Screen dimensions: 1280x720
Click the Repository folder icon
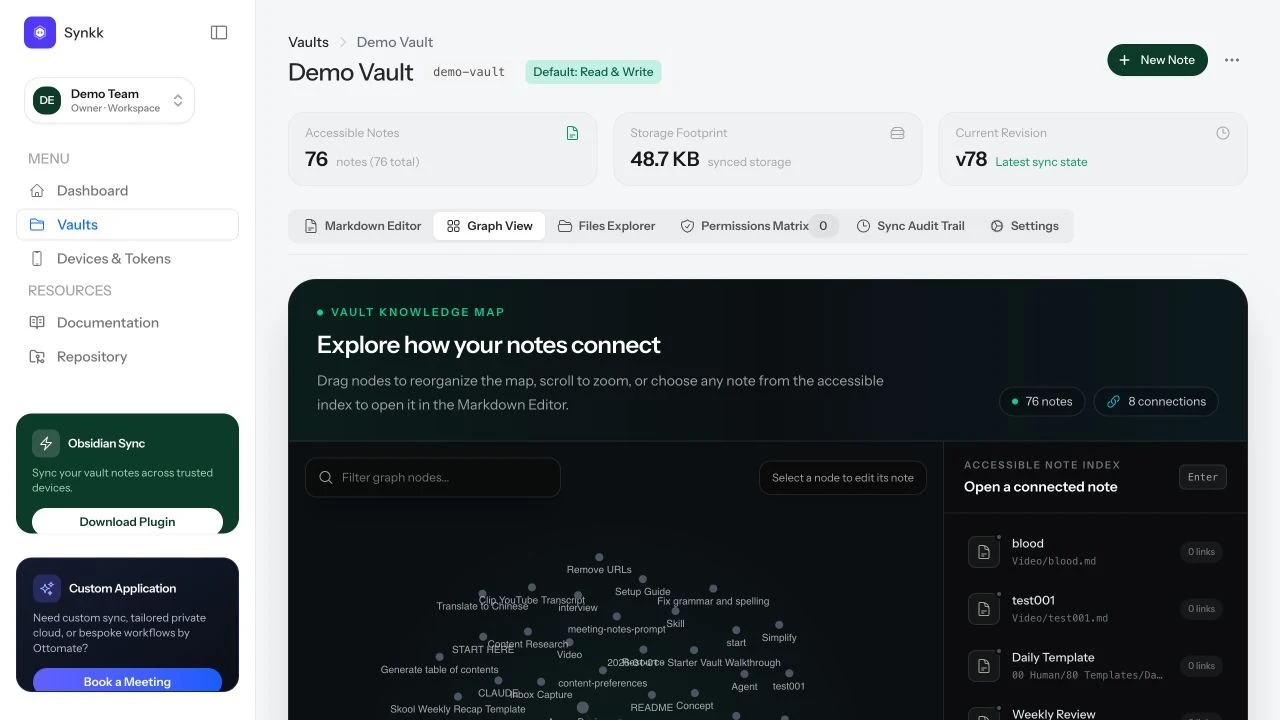[37, 356]
